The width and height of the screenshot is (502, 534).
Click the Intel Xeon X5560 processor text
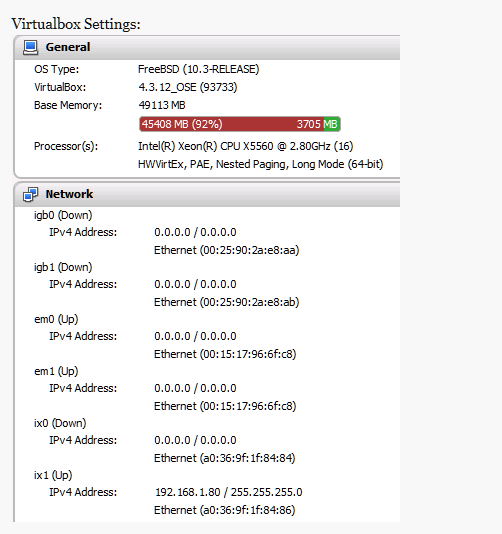click(x=246, y=146)
